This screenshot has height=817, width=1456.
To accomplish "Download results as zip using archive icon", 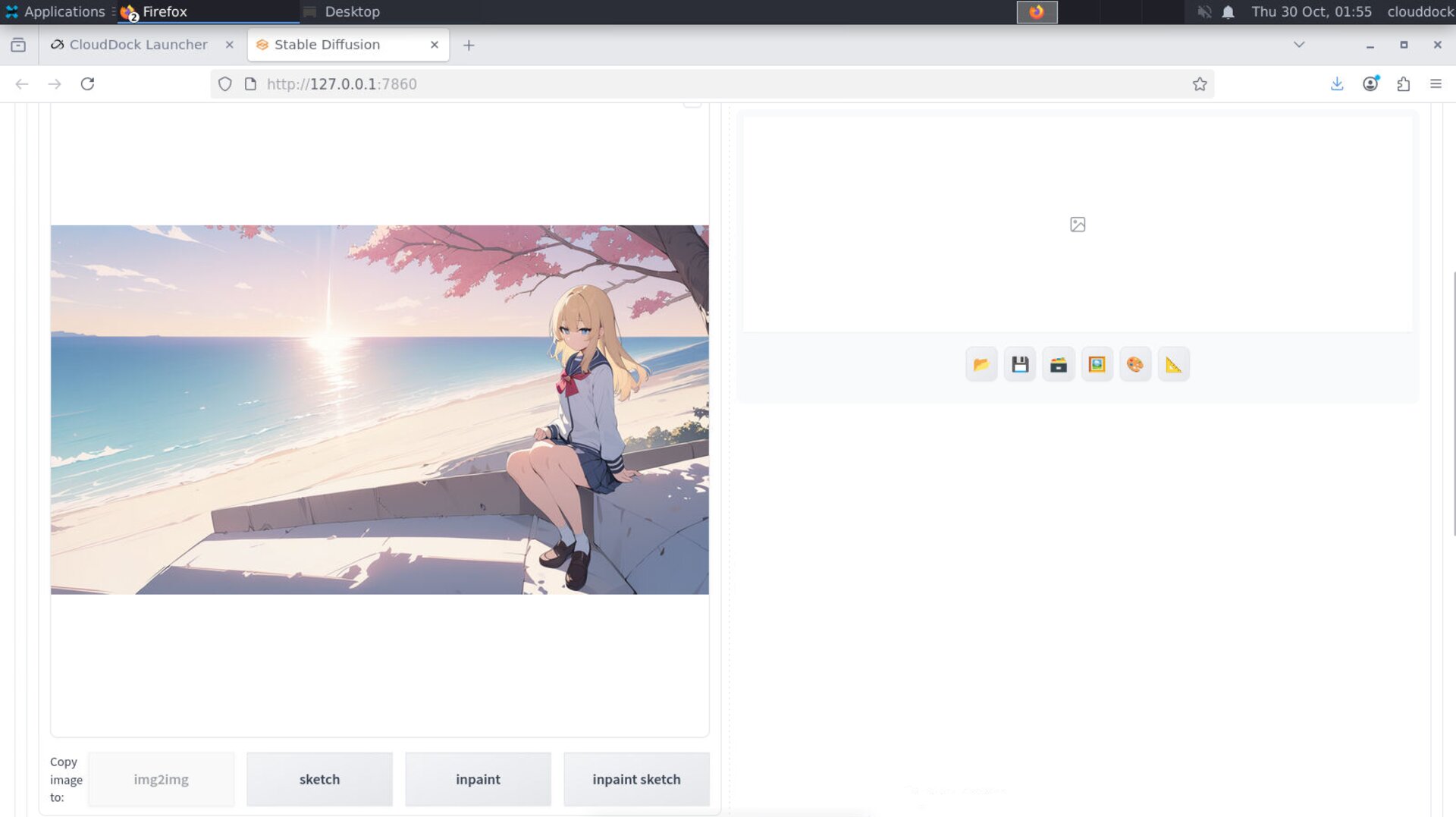I will tap(1059, 364).
